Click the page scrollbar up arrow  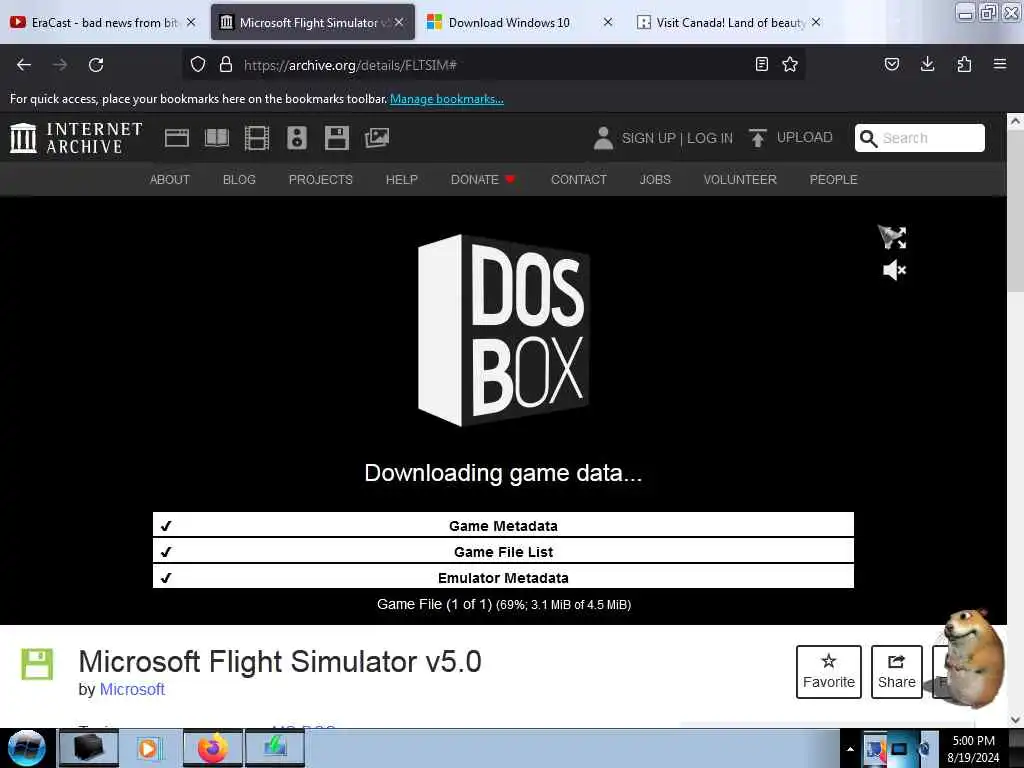pyautogui.click(x=1015, y=121)
